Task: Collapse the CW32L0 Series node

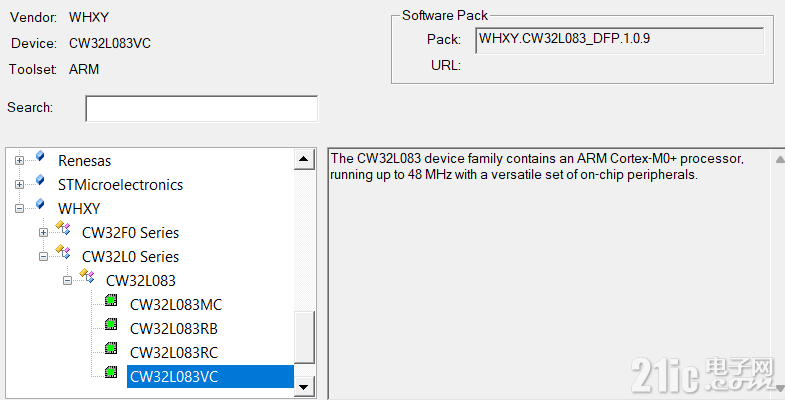Action: point(44,257)
